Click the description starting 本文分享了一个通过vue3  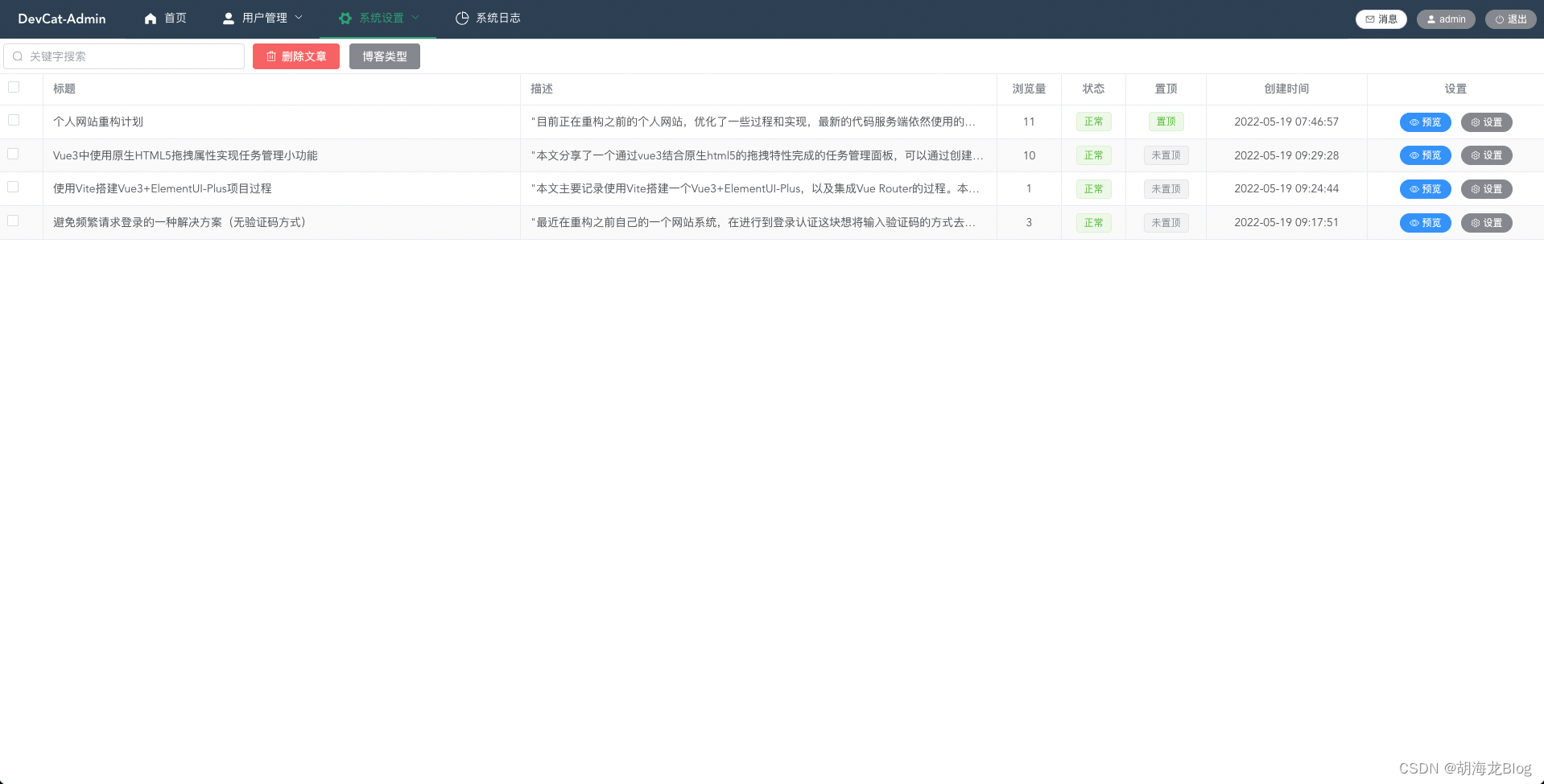[757, 155]
